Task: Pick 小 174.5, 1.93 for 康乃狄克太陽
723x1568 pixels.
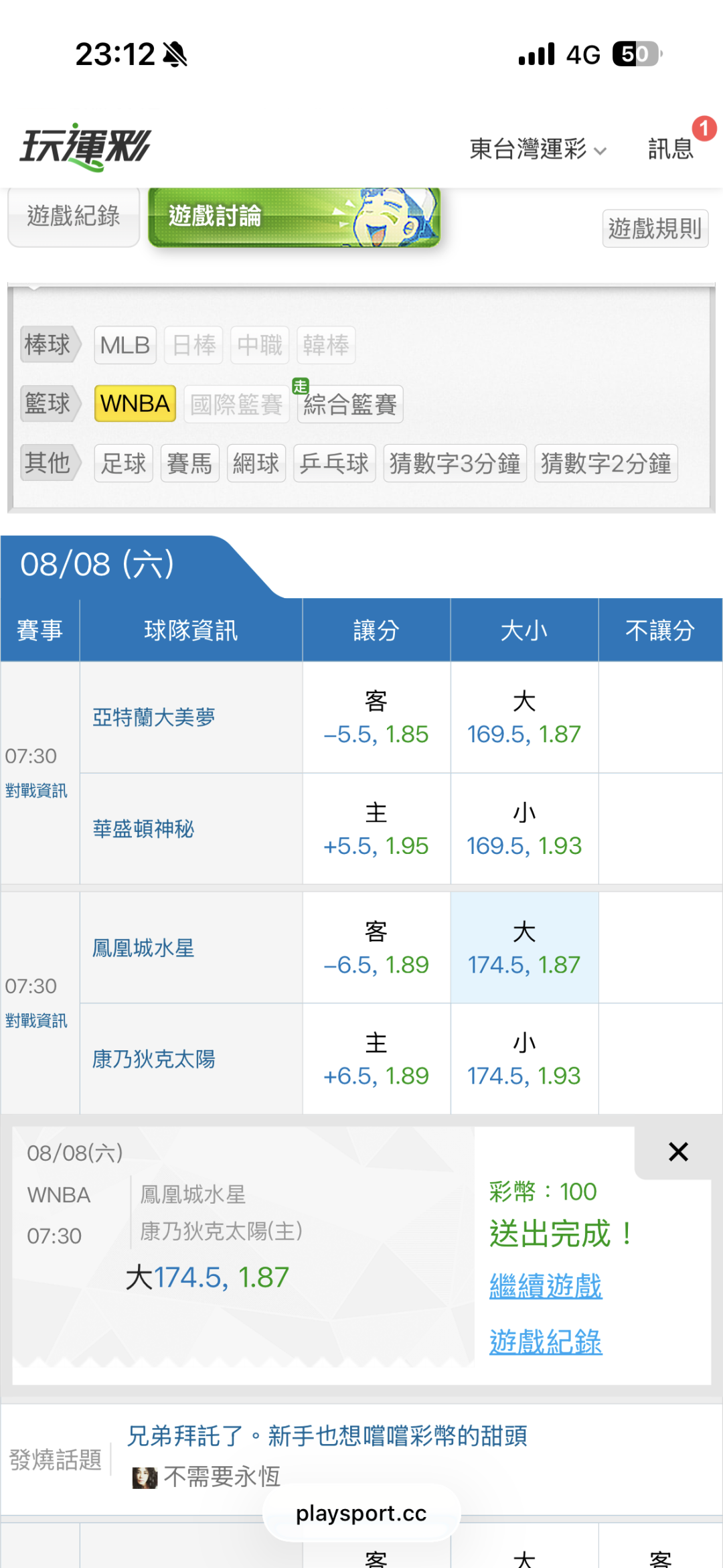Action: tap(524, 1059)
